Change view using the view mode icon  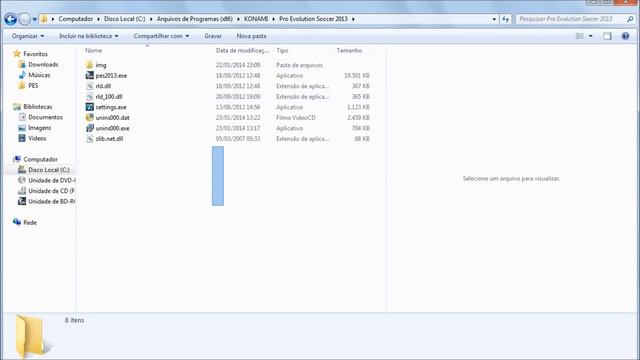point(580,36)
